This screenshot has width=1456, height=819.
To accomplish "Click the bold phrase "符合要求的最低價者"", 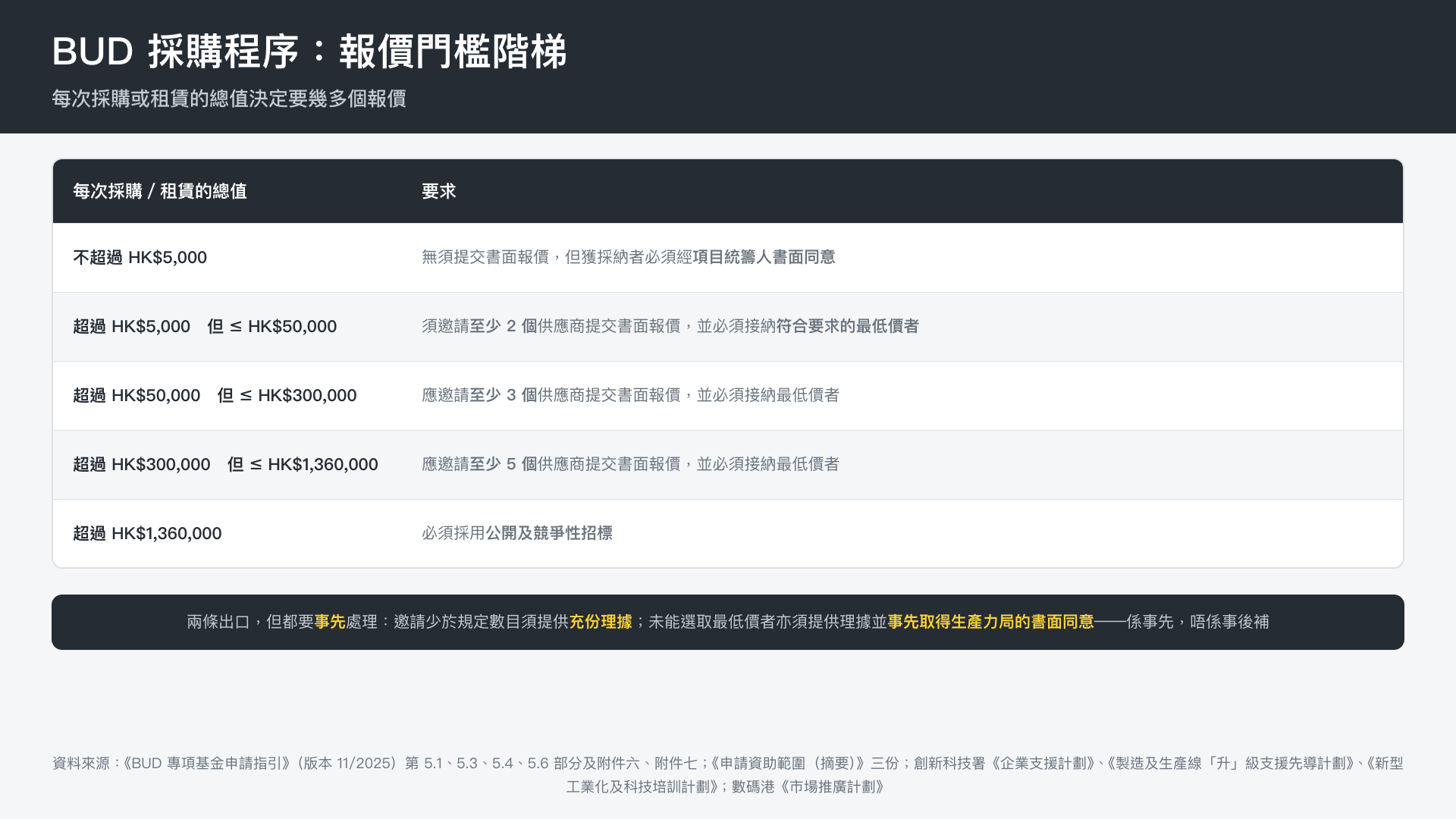I will tap(847, 326).
